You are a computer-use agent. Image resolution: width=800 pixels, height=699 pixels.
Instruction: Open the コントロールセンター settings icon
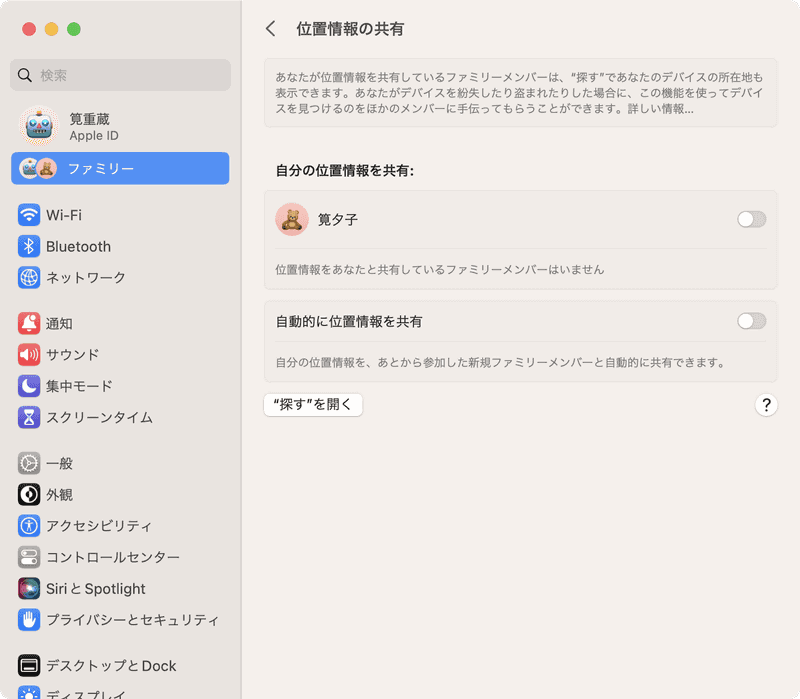[x=29, y=558]
